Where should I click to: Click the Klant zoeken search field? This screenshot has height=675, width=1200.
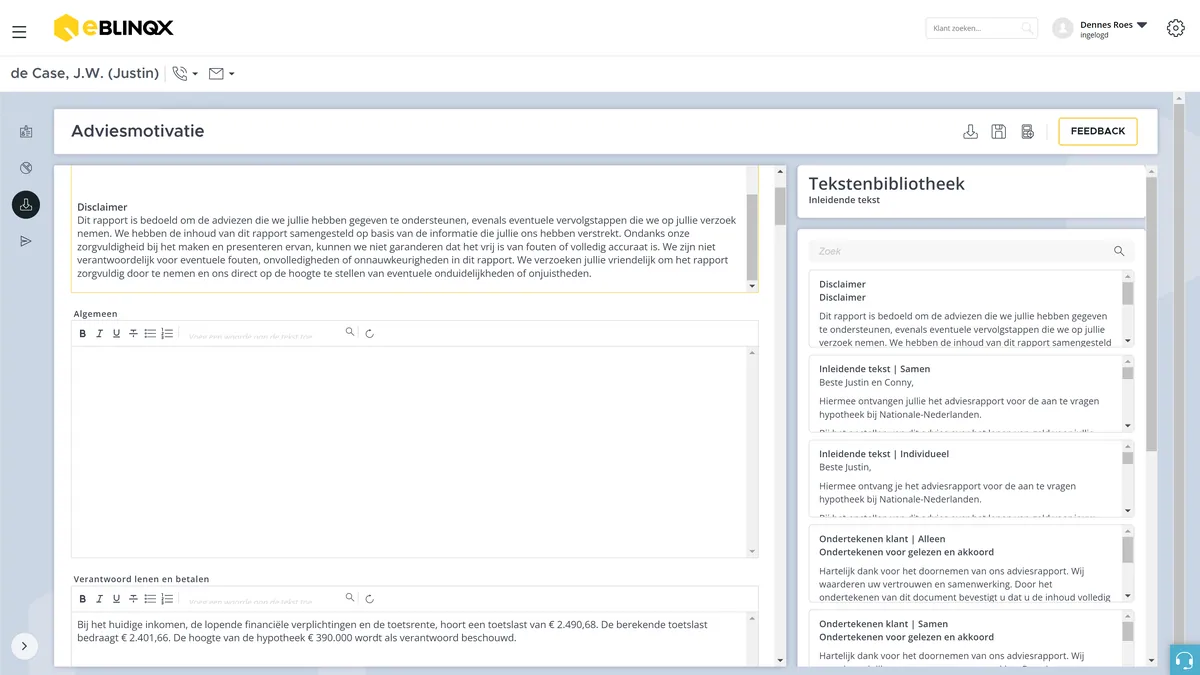pyautogui.click(x=982, y=29)
